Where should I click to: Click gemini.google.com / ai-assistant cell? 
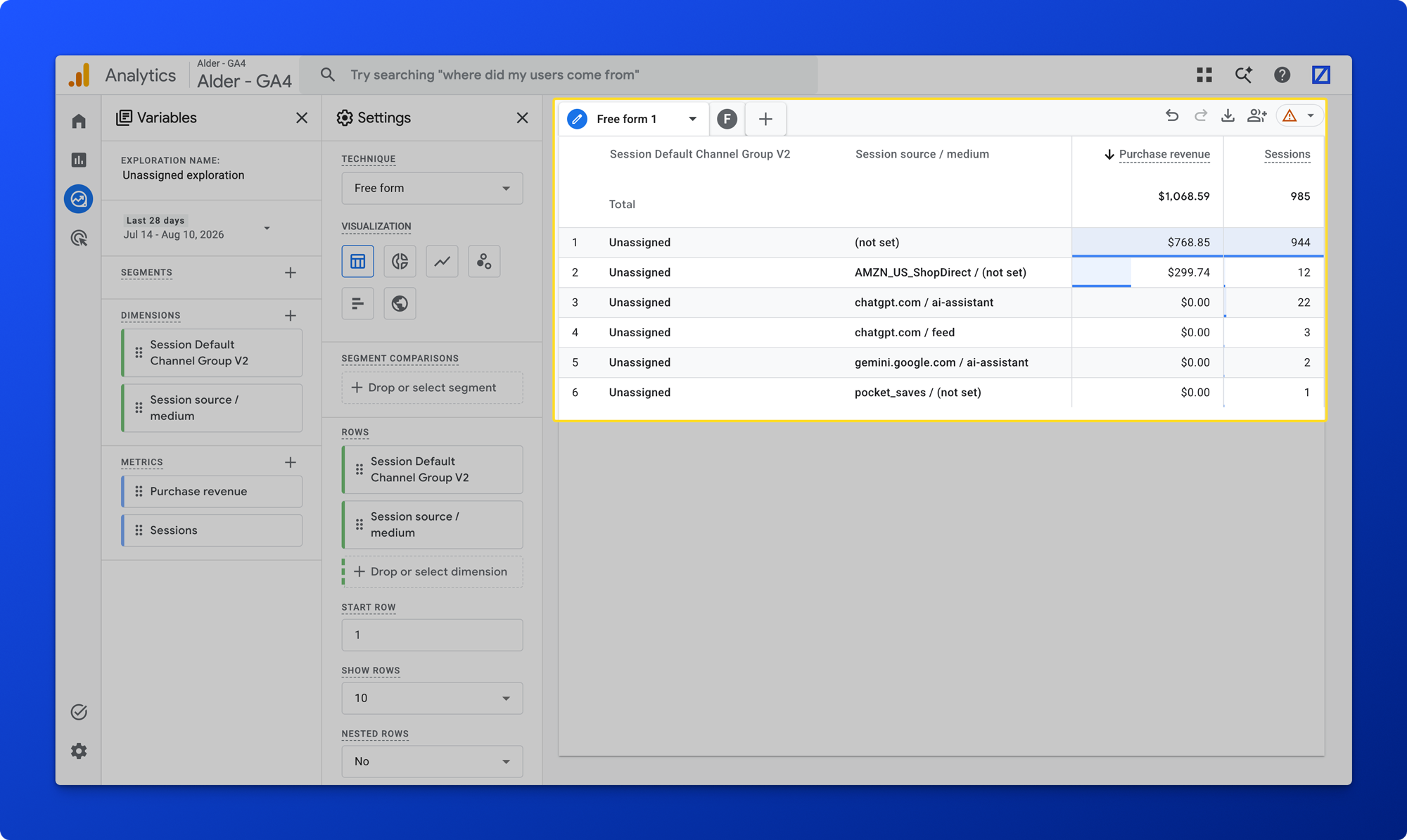pyautogui.click(x=941, y=362)
